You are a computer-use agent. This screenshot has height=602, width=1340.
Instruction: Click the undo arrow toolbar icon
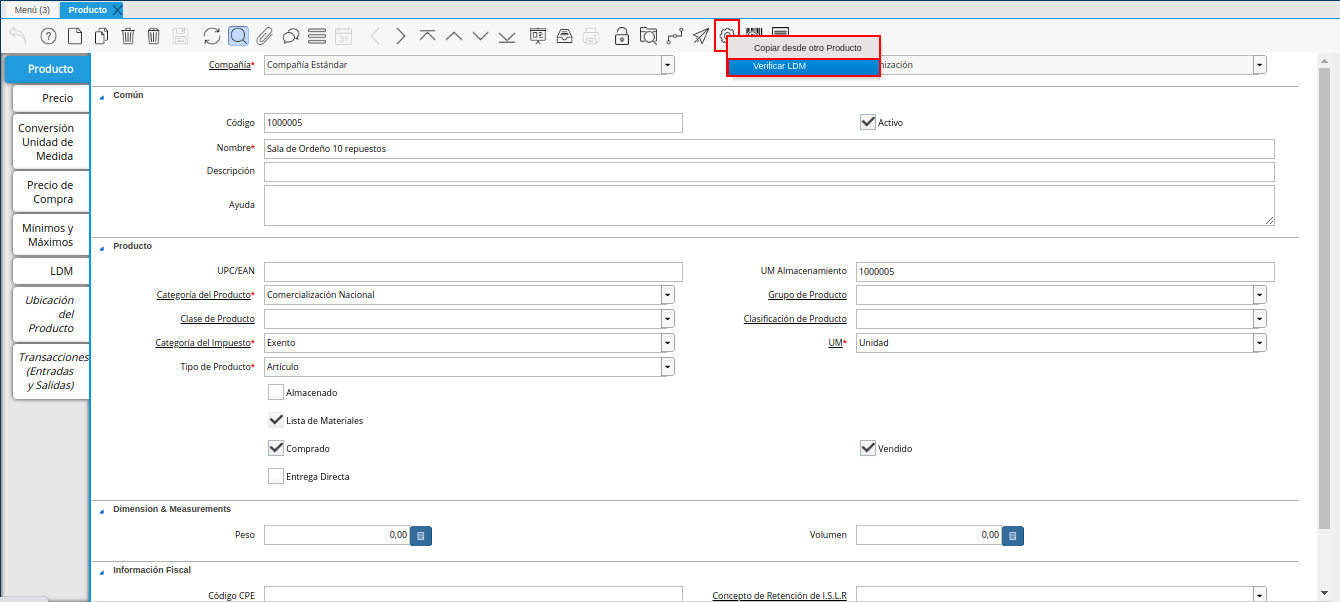(x=18, y=36)
